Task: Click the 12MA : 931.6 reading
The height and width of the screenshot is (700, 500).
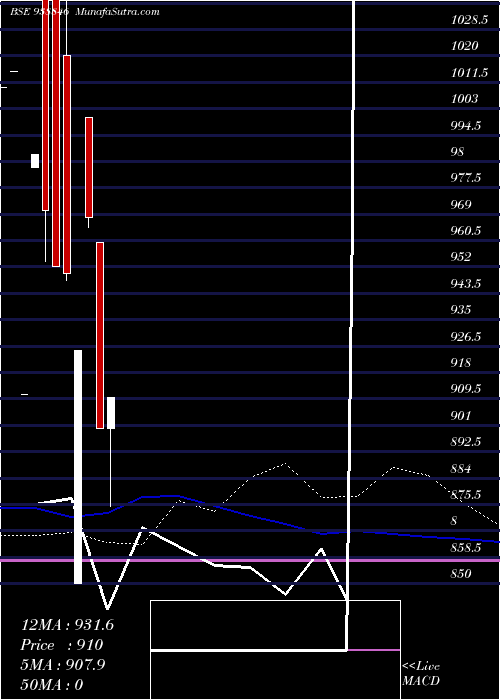Action: point(67,625)
